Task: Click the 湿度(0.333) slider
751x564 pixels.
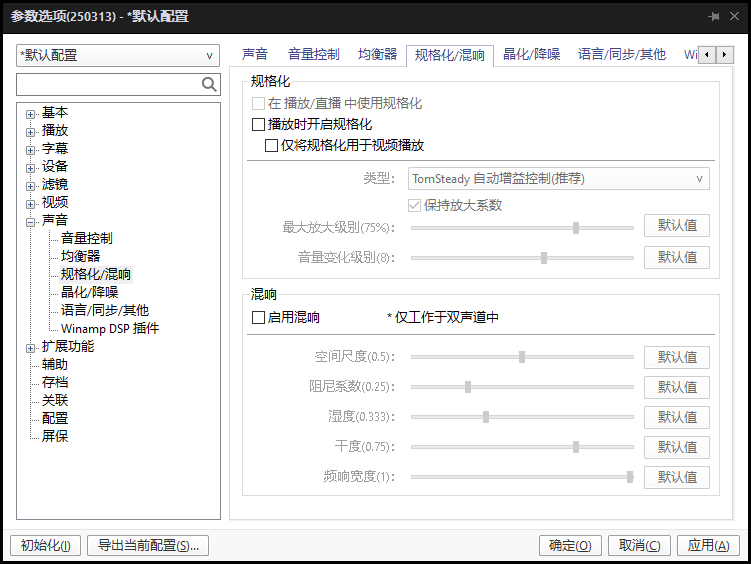Action: coord(522,417)
